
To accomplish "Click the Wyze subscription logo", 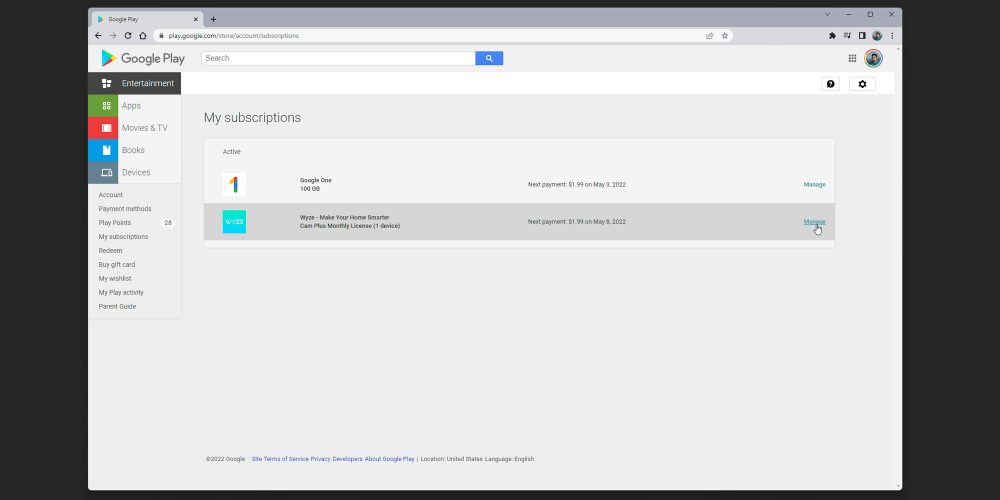I will [234, 222].
